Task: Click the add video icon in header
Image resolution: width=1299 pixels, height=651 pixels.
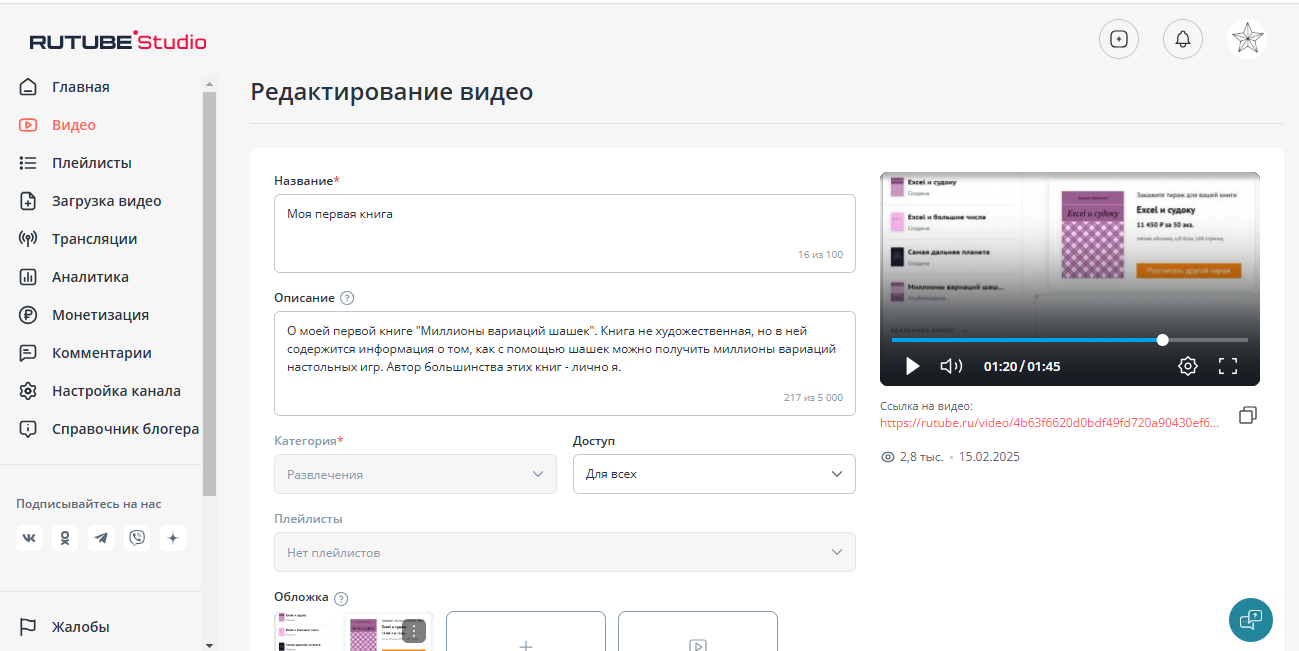Action: tap(1119, 39)
